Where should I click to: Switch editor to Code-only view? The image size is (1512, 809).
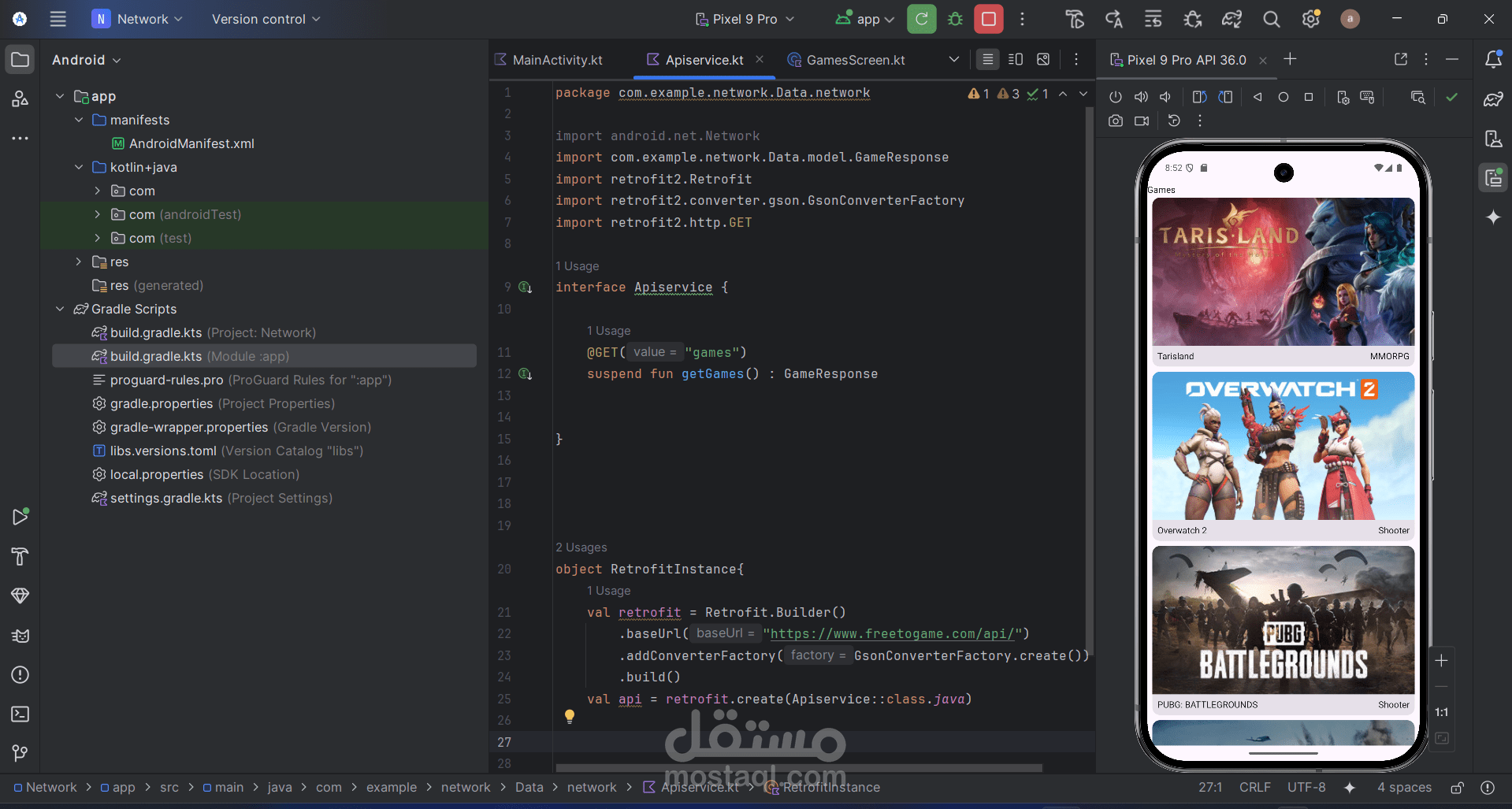click(x=988, y=59)
